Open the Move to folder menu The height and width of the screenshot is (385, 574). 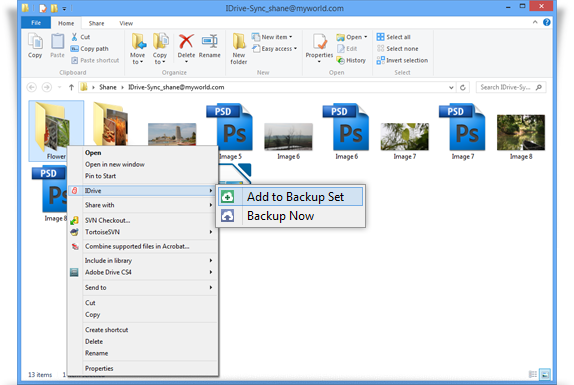tap(138, 48)
